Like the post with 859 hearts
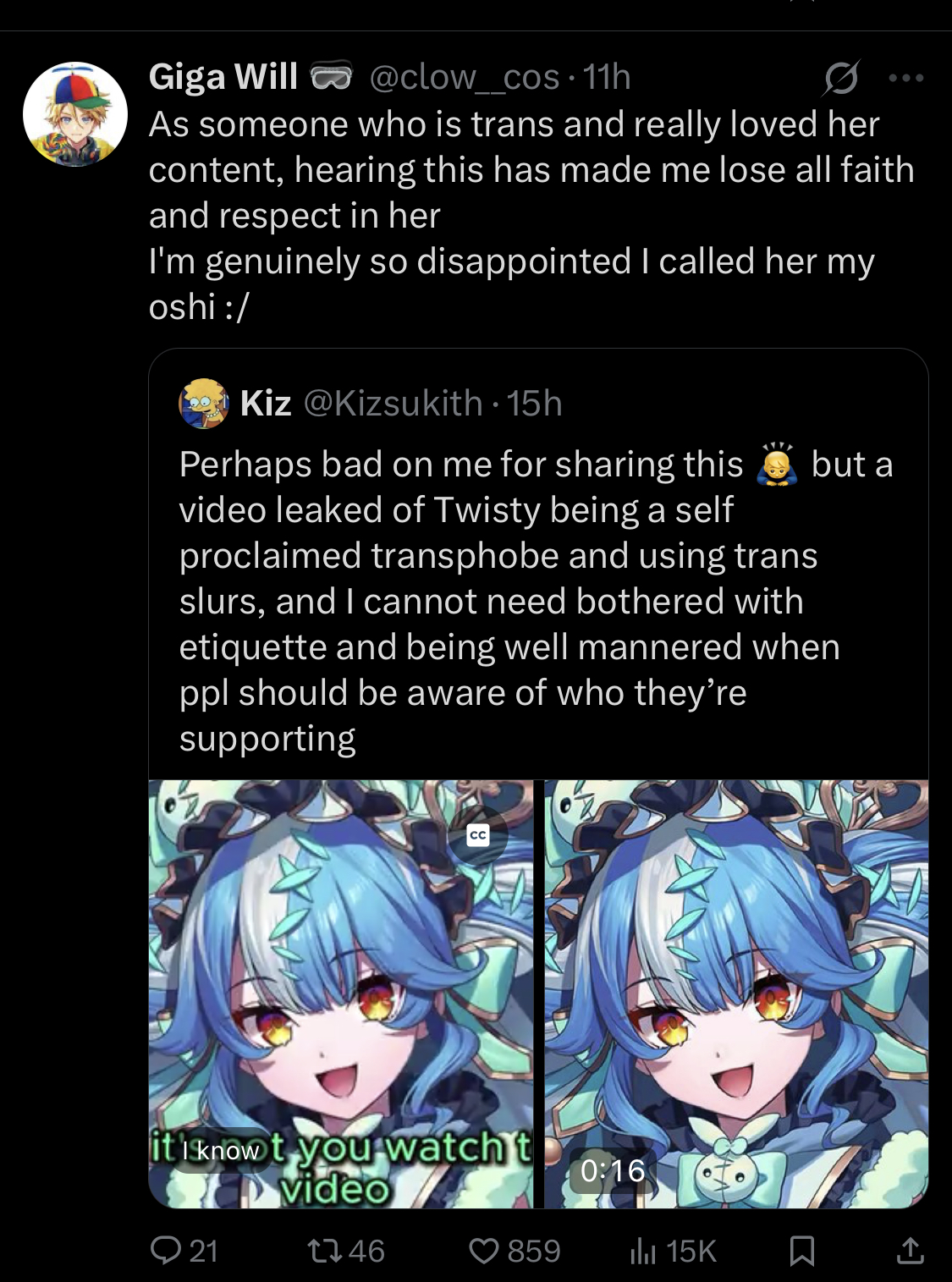 483,1250
